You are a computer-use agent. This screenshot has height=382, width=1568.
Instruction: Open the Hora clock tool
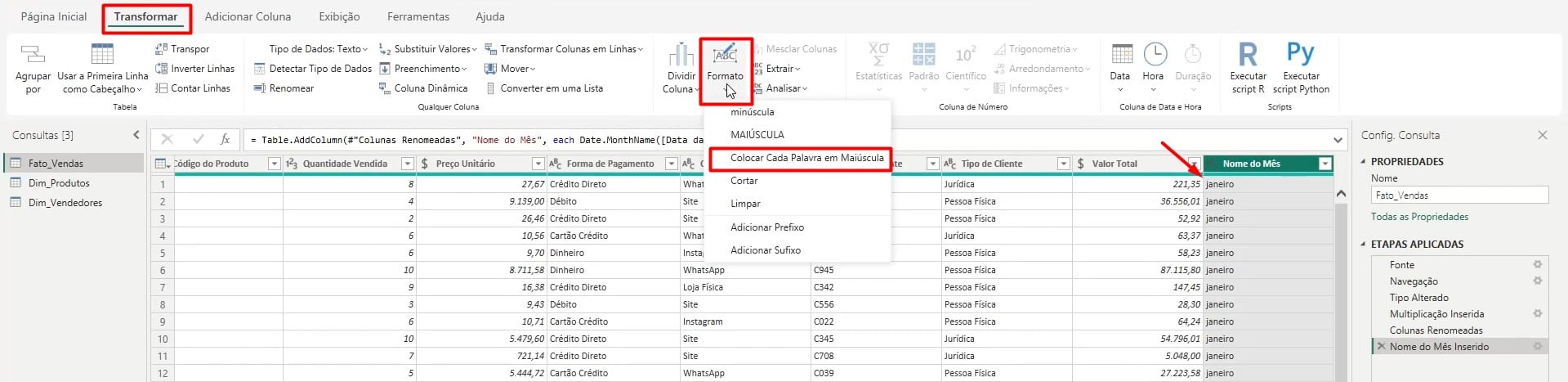[1154, 68]
